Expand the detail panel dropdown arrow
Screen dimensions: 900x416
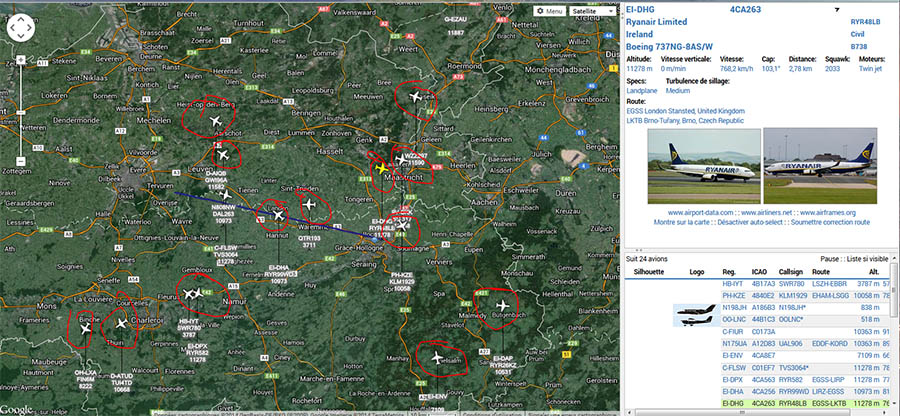837,10
